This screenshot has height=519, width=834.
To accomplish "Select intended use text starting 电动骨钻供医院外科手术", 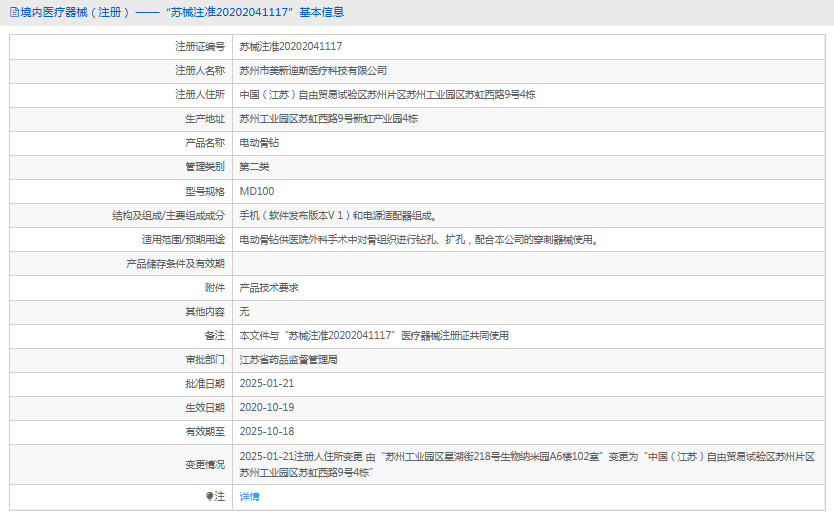I will (419, 240).
